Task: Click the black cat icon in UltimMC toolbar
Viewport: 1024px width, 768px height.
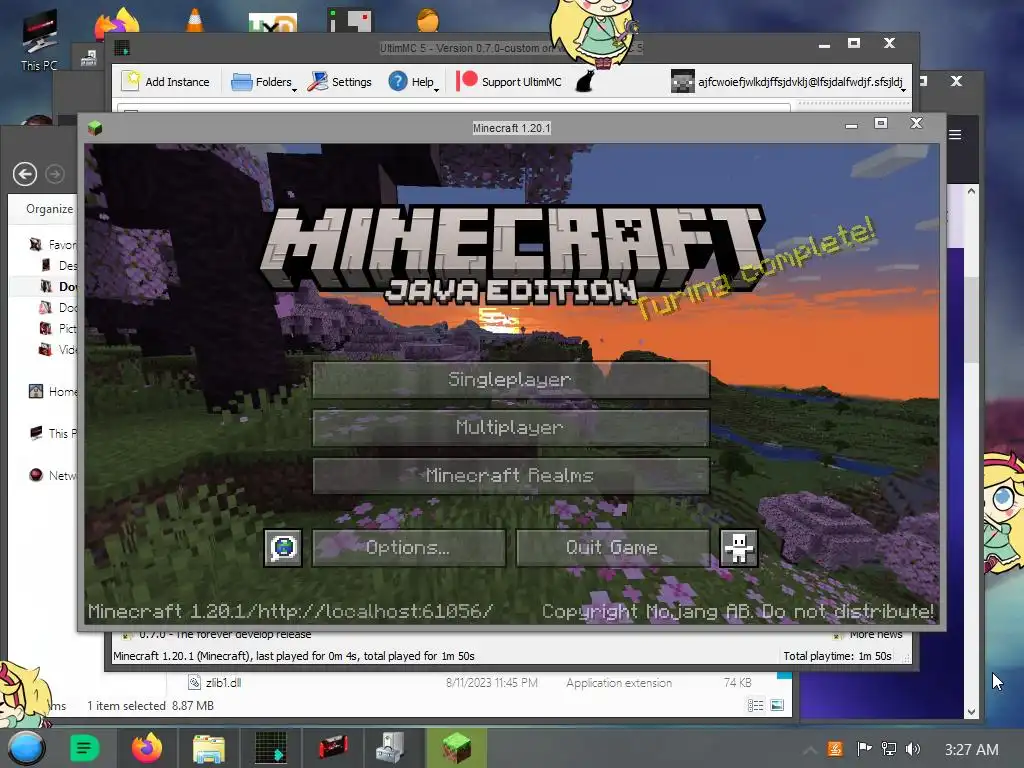Action: pyautogui.click(x=584, y=82)
